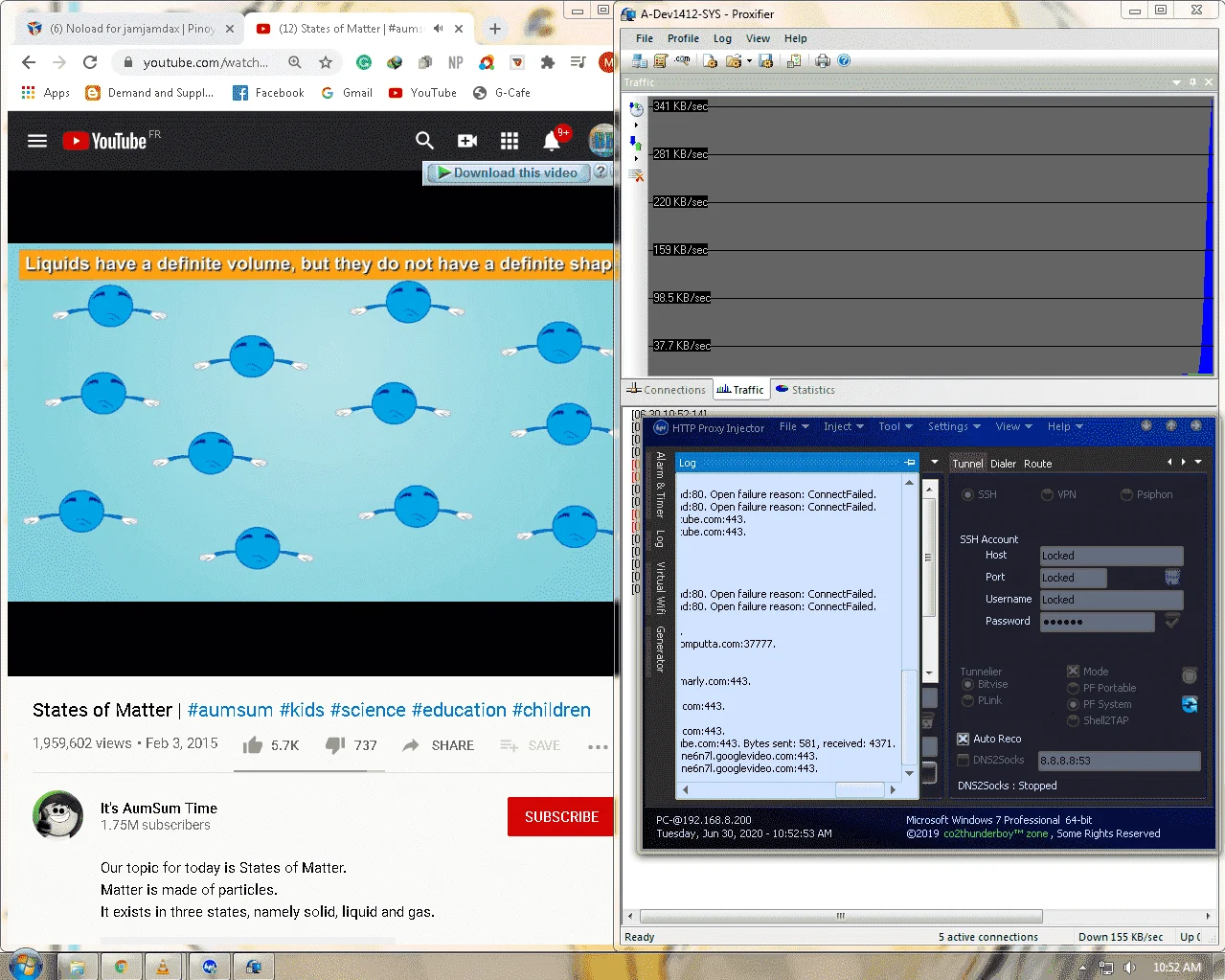Click the SHARE button under the video
1225x980 pixels.
pos(439,745)
